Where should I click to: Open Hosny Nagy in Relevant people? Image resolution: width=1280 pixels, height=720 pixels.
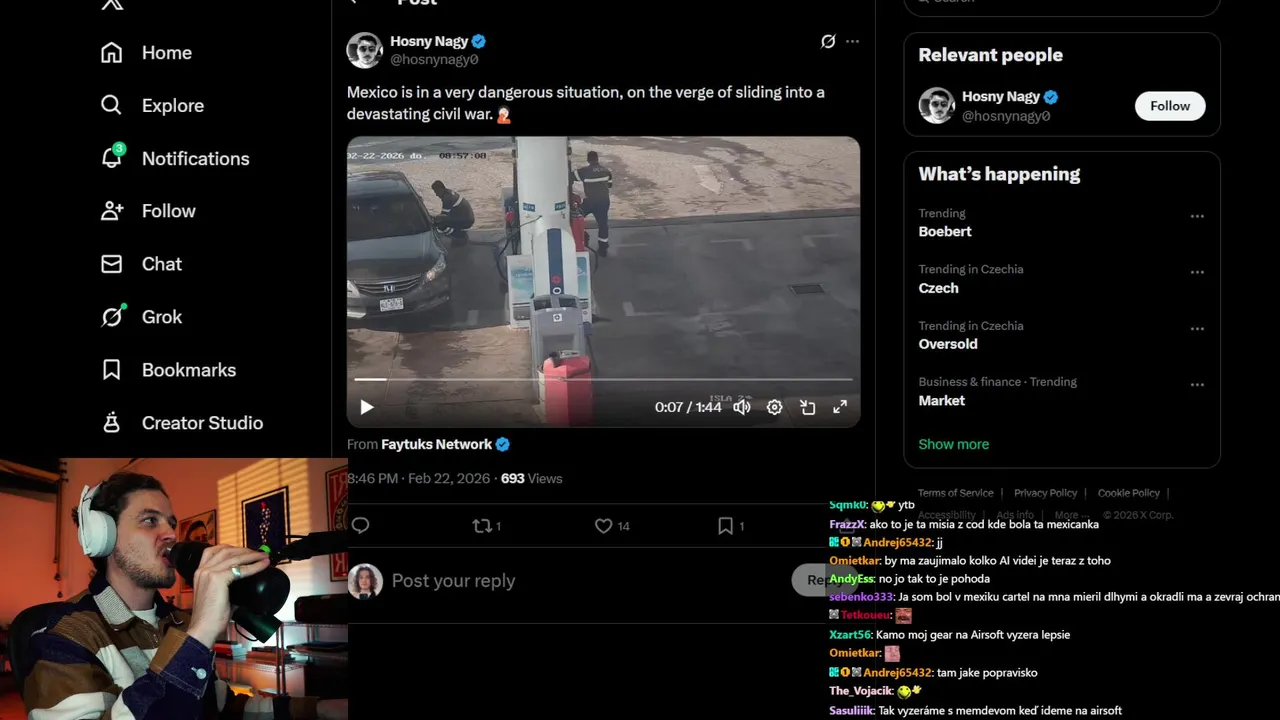pyautogui.click(x=1001, y=97)
